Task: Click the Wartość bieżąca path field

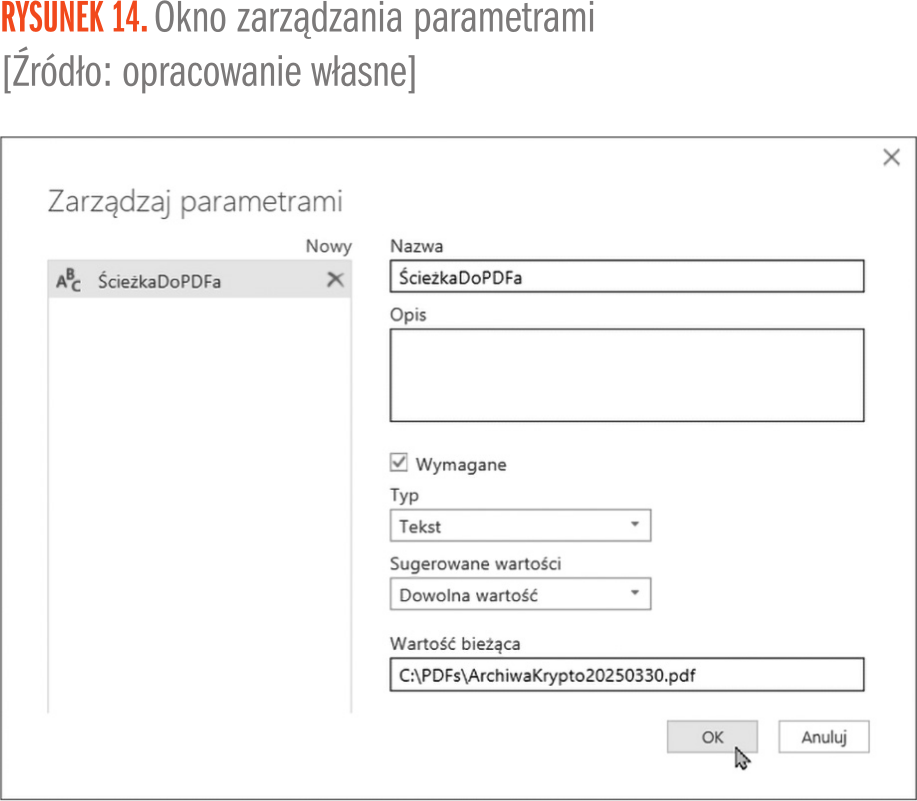Action: [x=626, y=675]
